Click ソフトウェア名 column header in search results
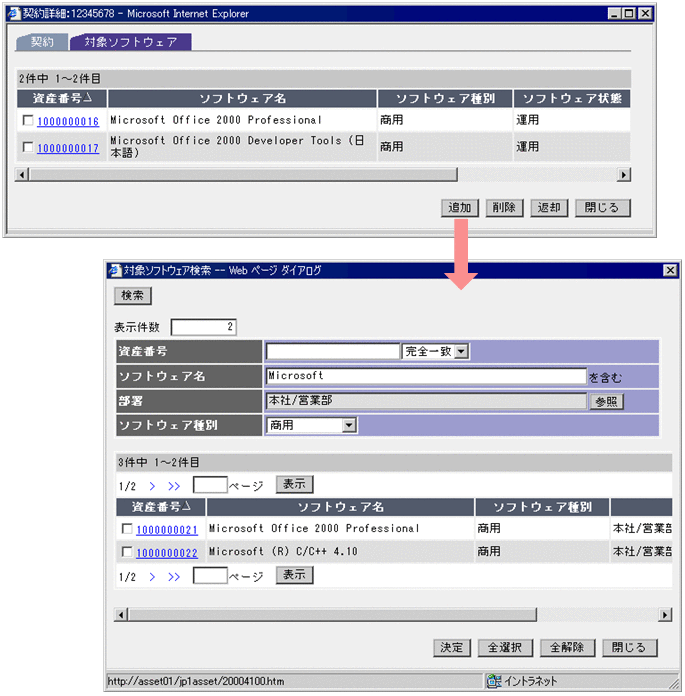 click(x=341, y=506)
